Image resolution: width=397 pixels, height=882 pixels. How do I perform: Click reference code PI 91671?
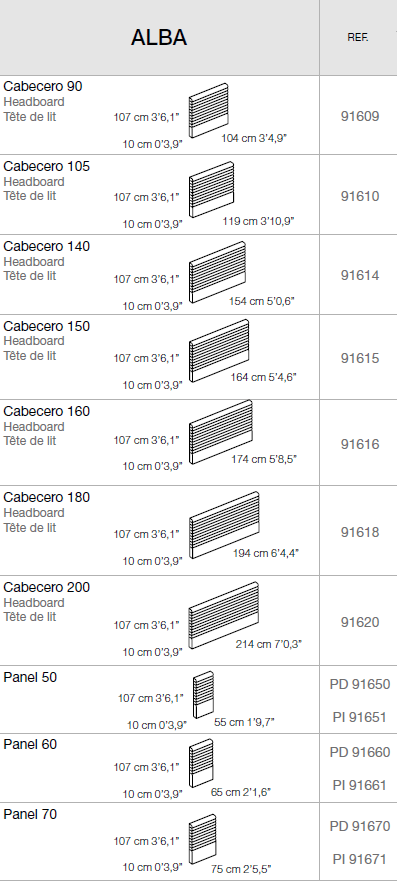(x=360, y=859)
